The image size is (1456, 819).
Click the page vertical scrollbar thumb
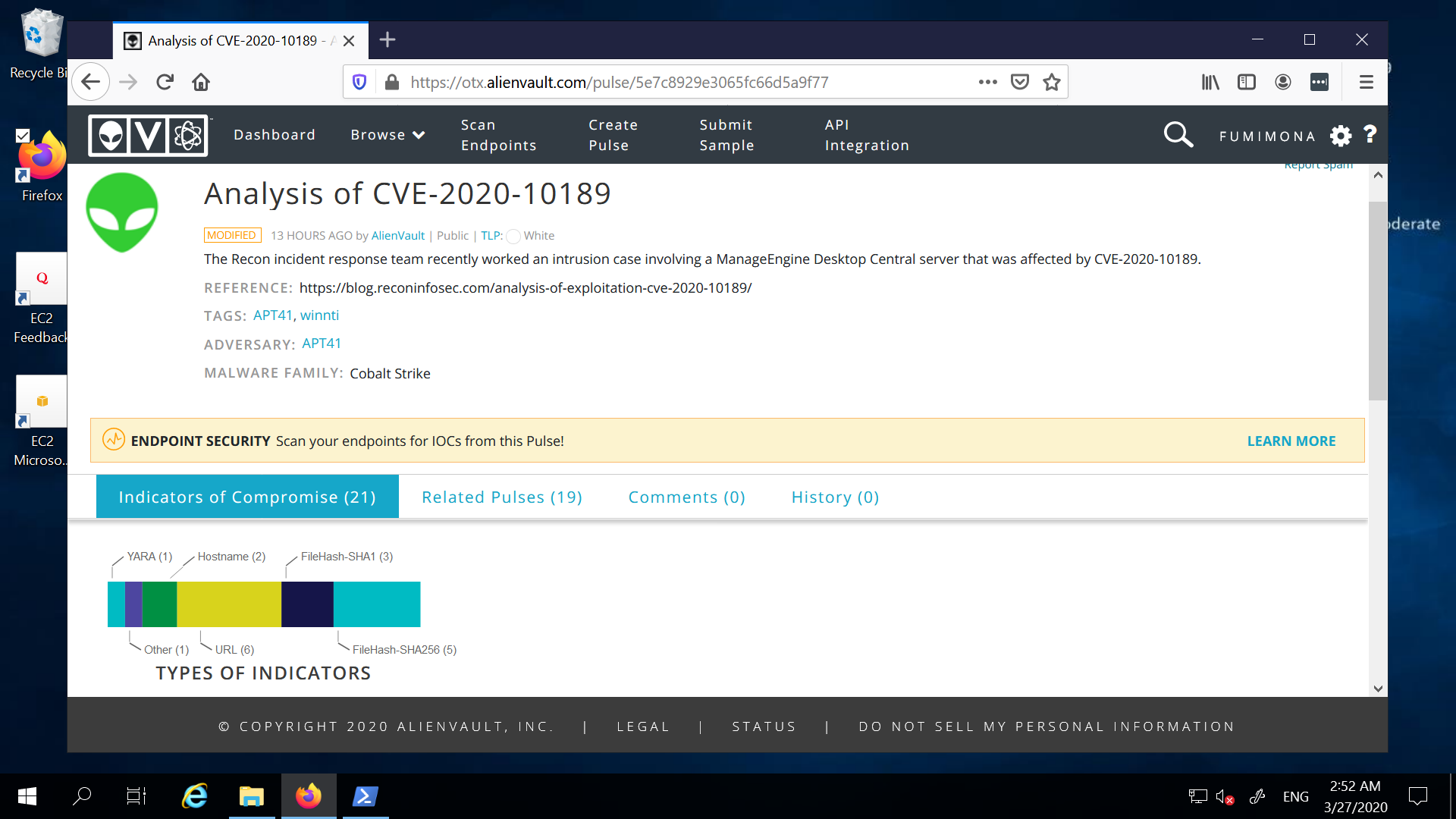click(x=1377, y=301)
